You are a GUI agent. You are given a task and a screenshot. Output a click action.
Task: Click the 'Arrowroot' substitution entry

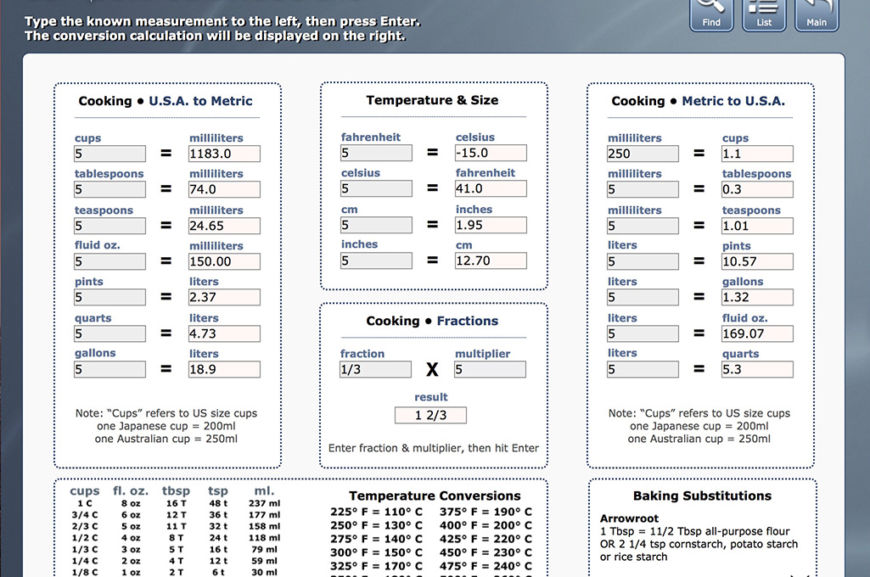[629, 518]
